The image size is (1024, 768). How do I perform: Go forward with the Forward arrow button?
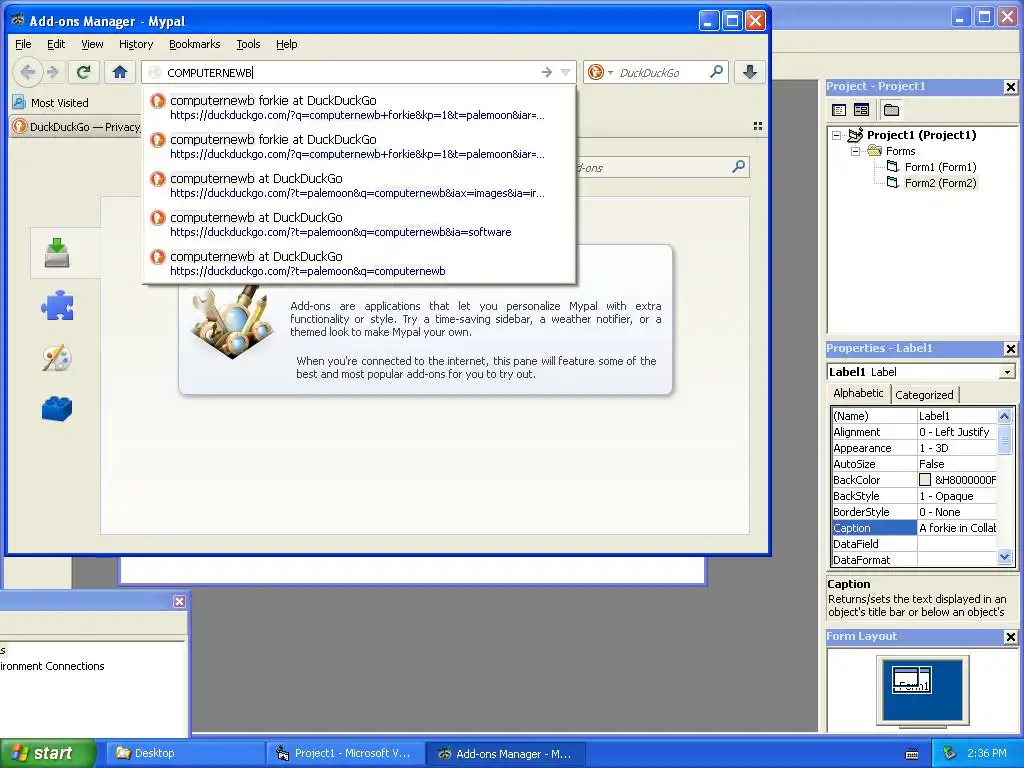tap(53, 72)
